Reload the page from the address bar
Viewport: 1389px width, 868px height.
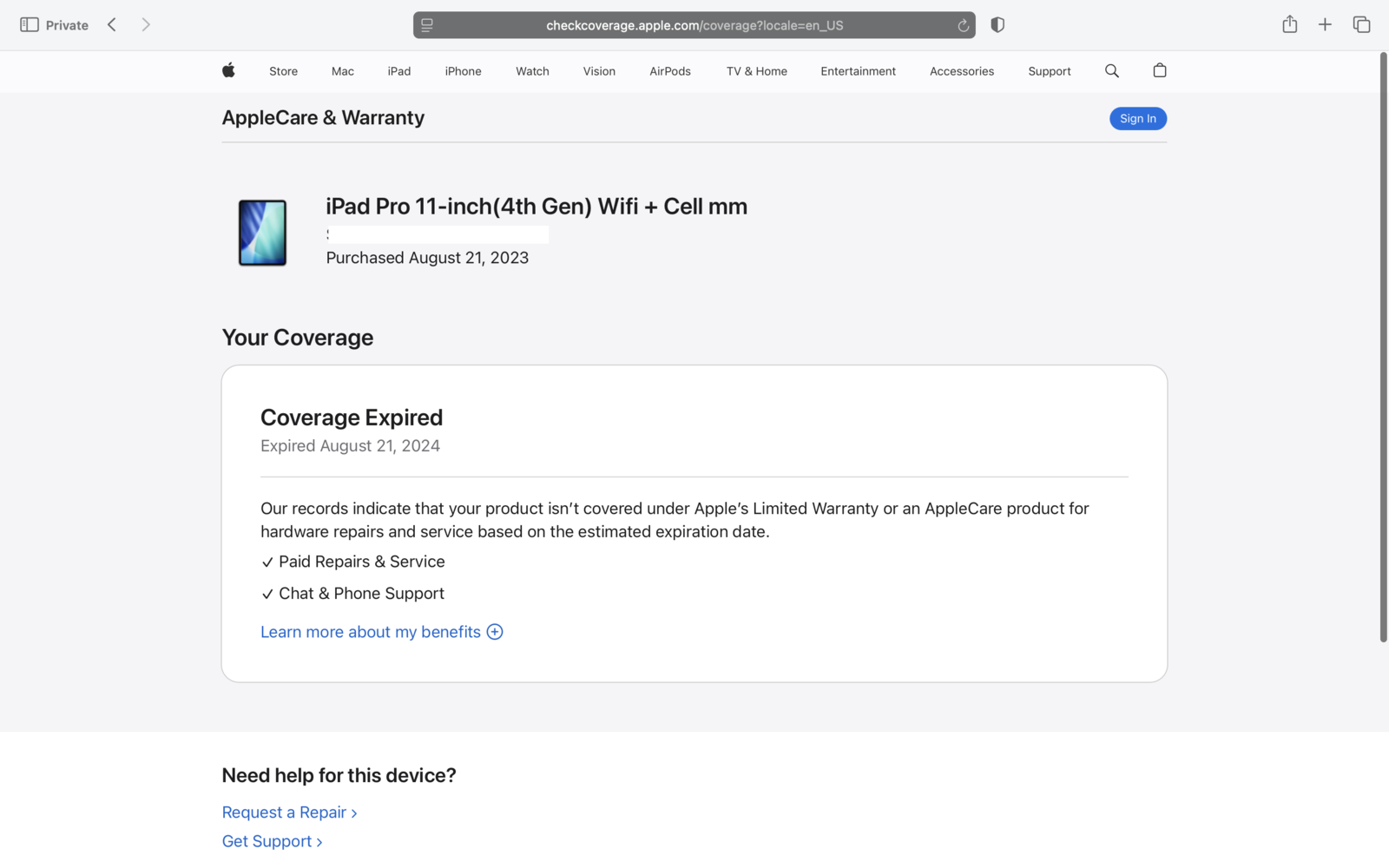(963, 26)
